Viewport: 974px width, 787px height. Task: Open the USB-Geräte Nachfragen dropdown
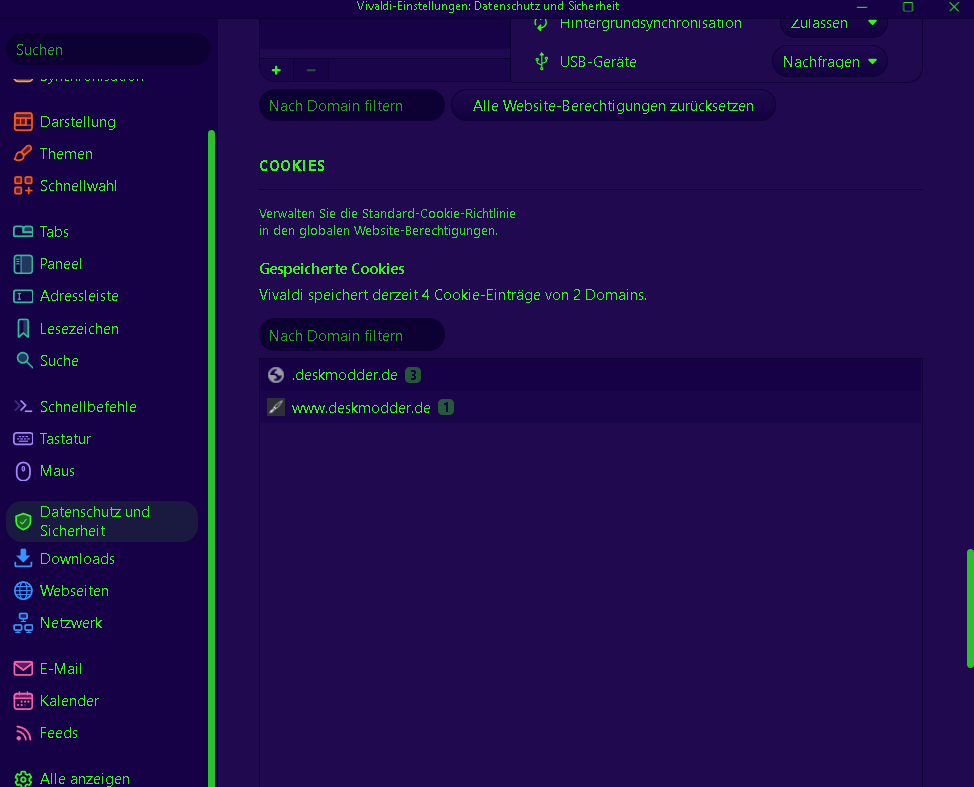click(x=829, y=61)
